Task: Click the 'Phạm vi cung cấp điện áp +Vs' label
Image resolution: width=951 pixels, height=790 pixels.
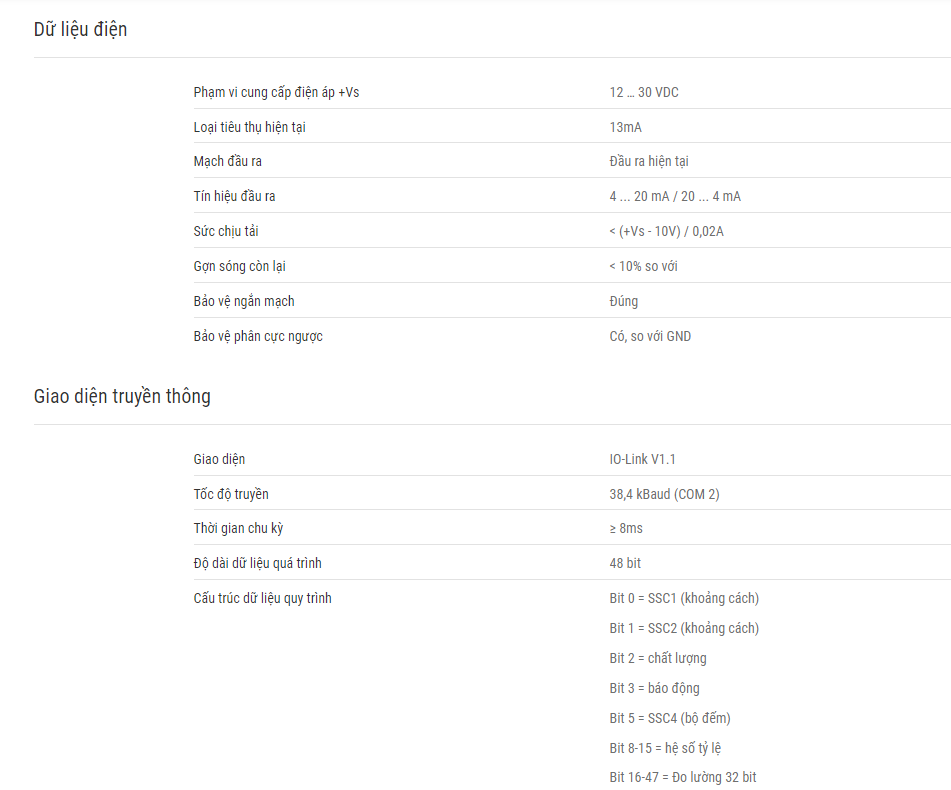Action: click(276, 92)
